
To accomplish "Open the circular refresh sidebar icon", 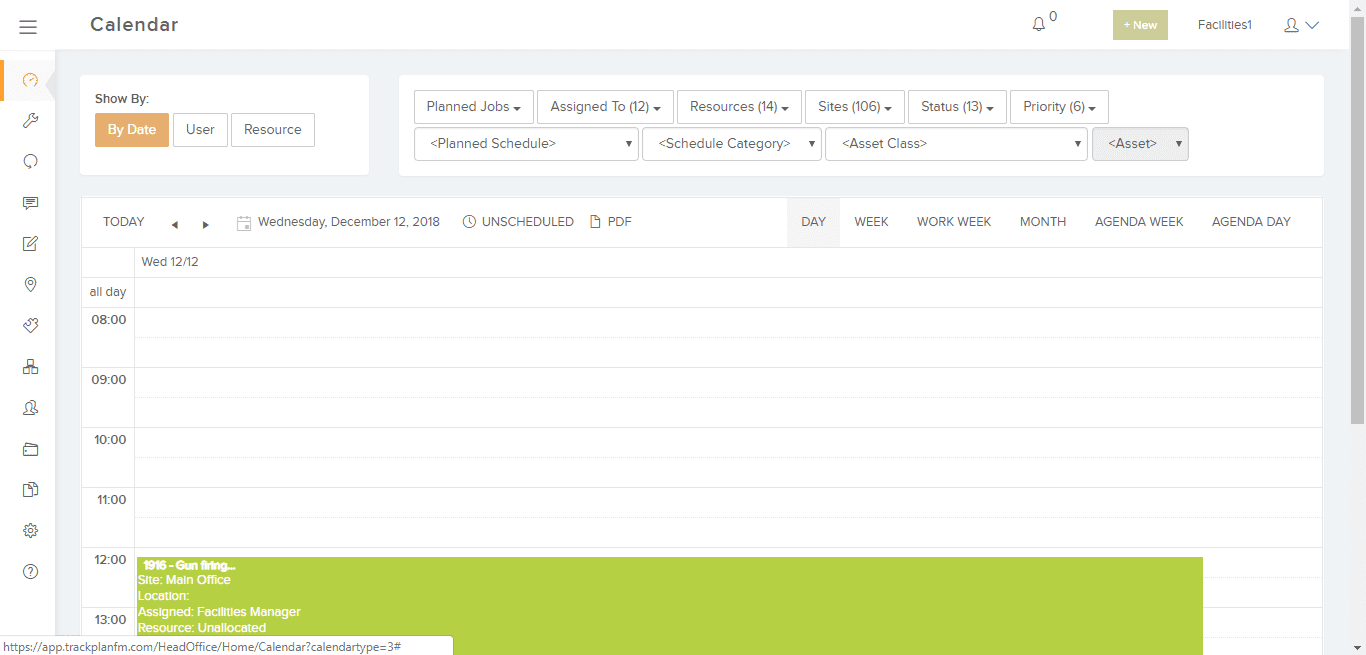I will pyautogui.click(x=30, y=161).
